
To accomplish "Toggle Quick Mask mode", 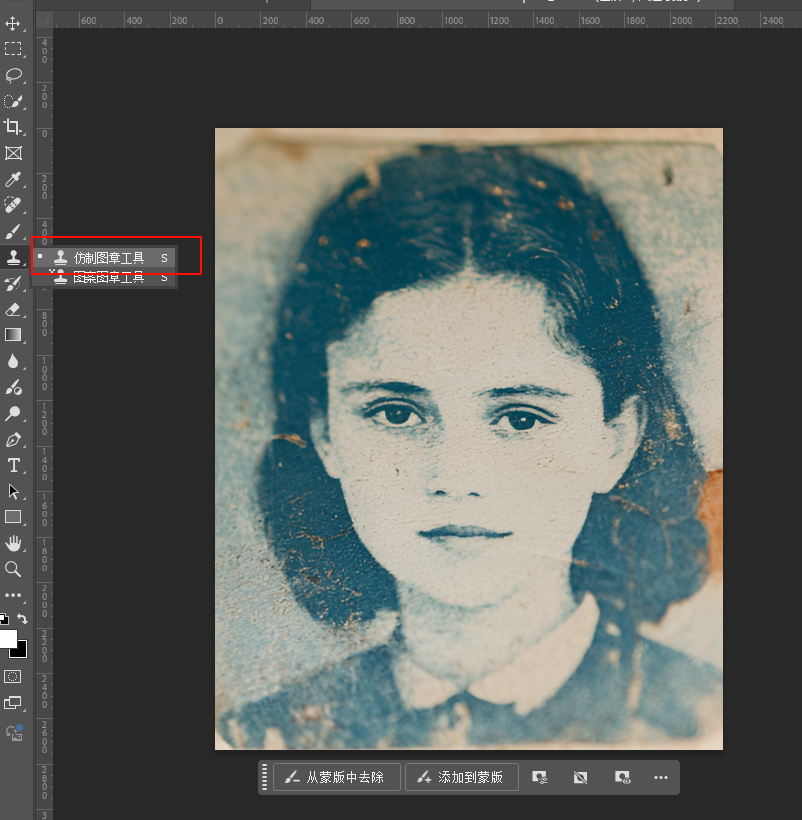I will click(x=13, y=677).
